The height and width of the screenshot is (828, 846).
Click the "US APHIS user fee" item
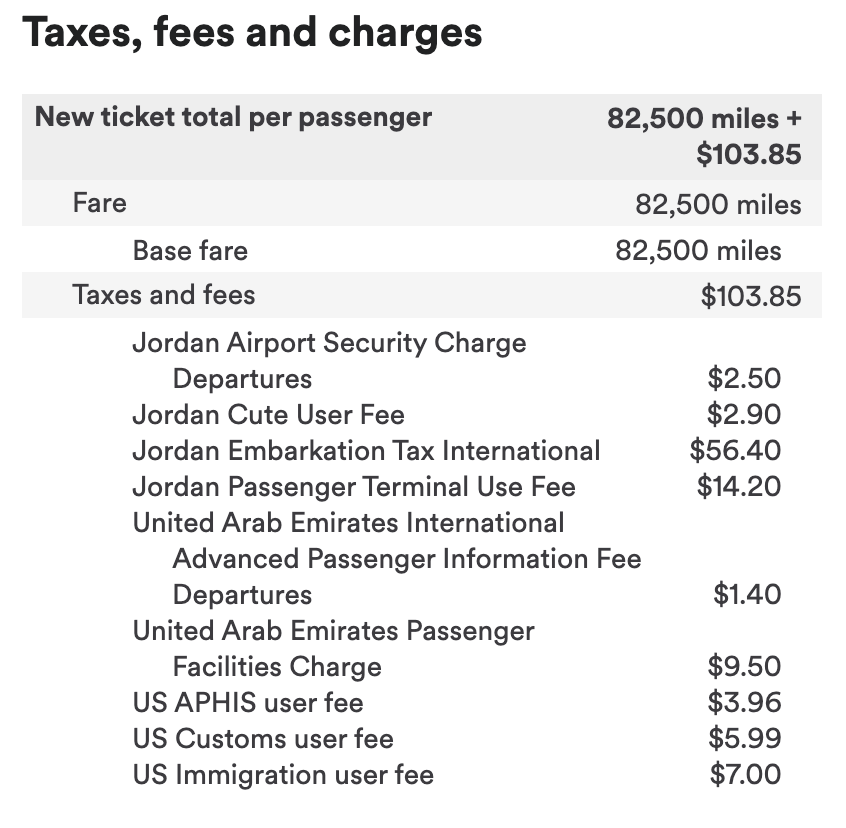247,703
